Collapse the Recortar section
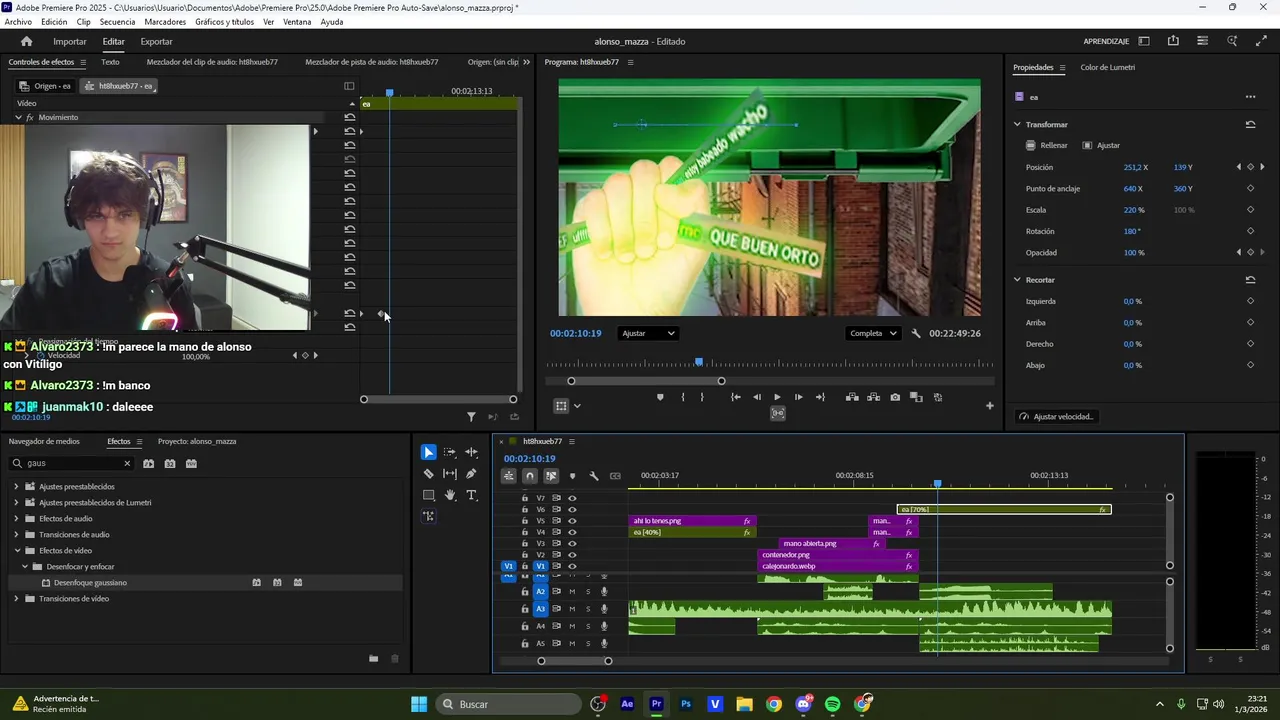1280x720 pixels. coord(1017,279)
